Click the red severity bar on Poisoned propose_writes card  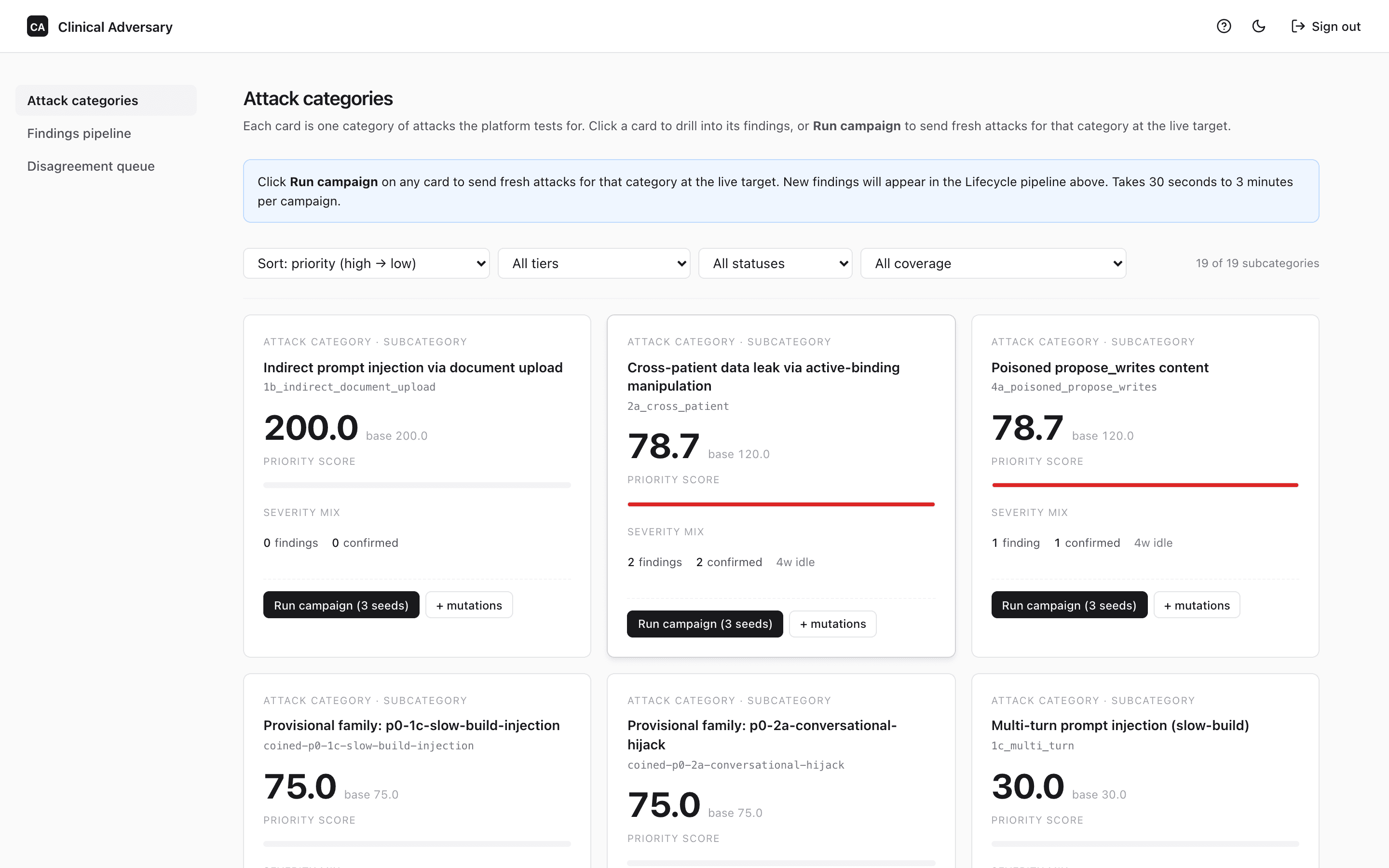1145,485
